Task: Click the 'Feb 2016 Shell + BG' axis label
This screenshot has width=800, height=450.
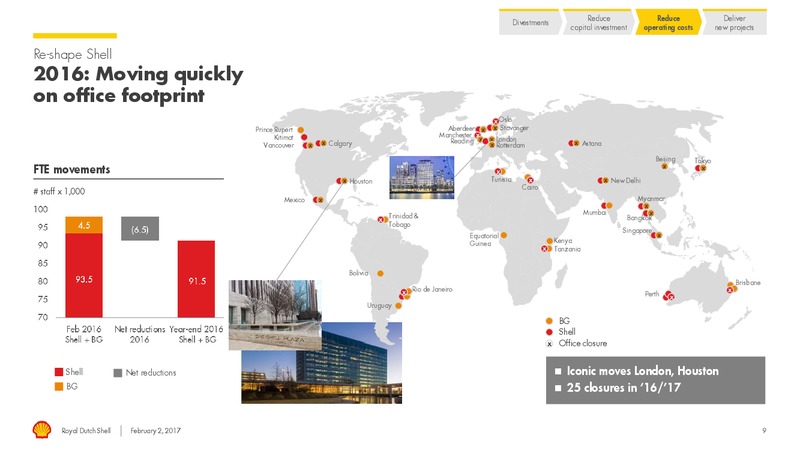Action: [x=84, y=334]
